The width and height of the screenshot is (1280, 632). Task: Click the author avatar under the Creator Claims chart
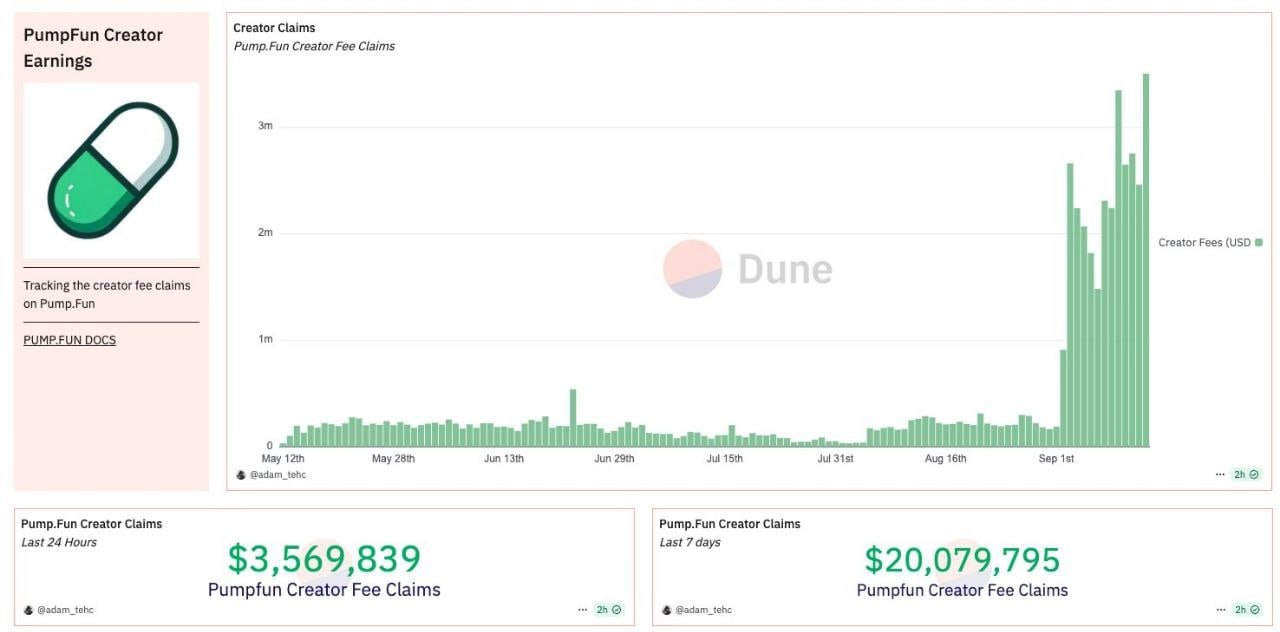point(240,474)
